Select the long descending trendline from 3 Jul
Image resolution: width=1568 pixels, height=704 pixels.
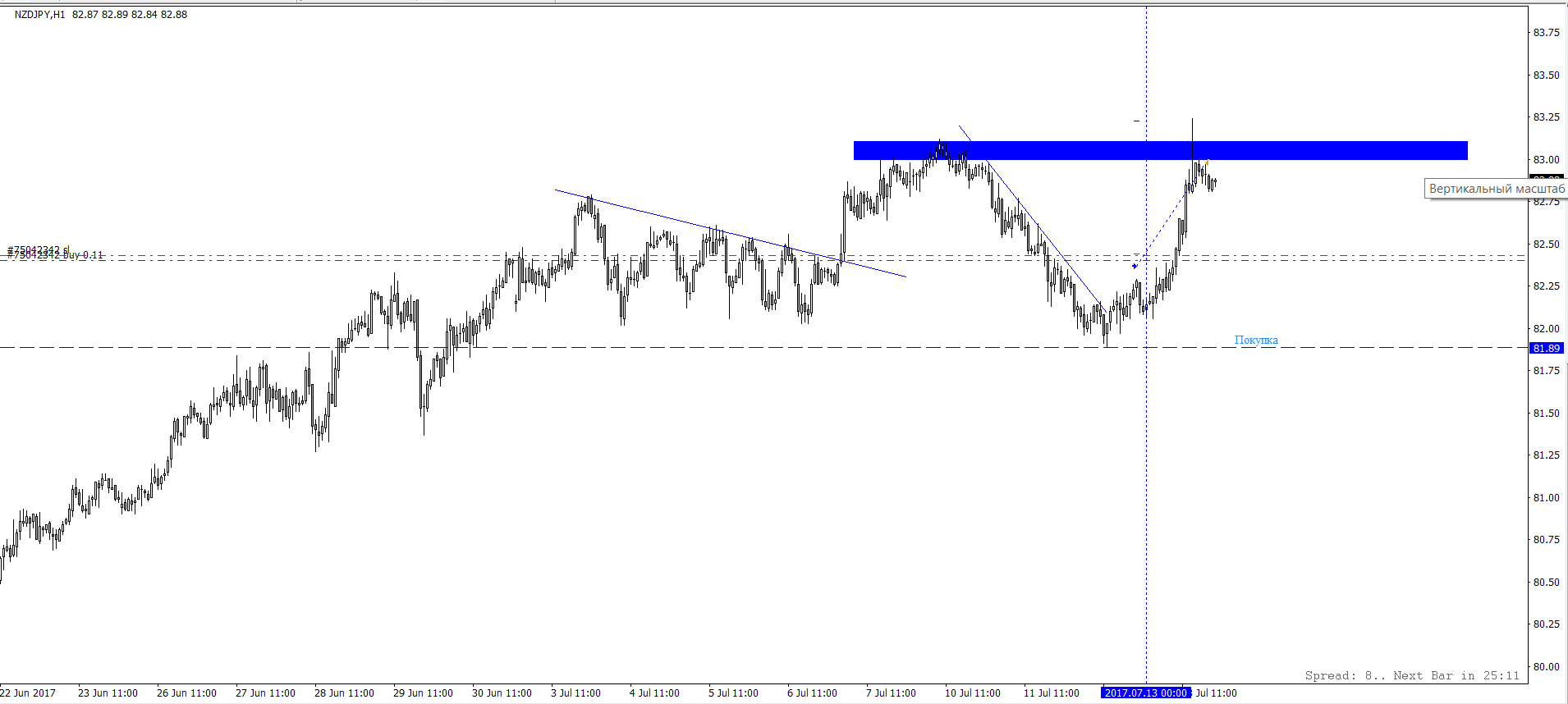point(731,233)
